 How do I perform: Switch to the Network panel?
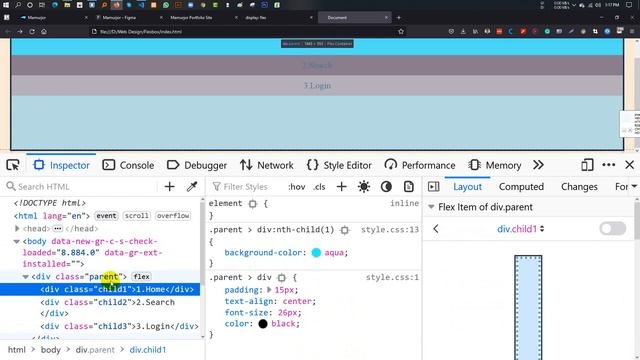pos(267,165)
